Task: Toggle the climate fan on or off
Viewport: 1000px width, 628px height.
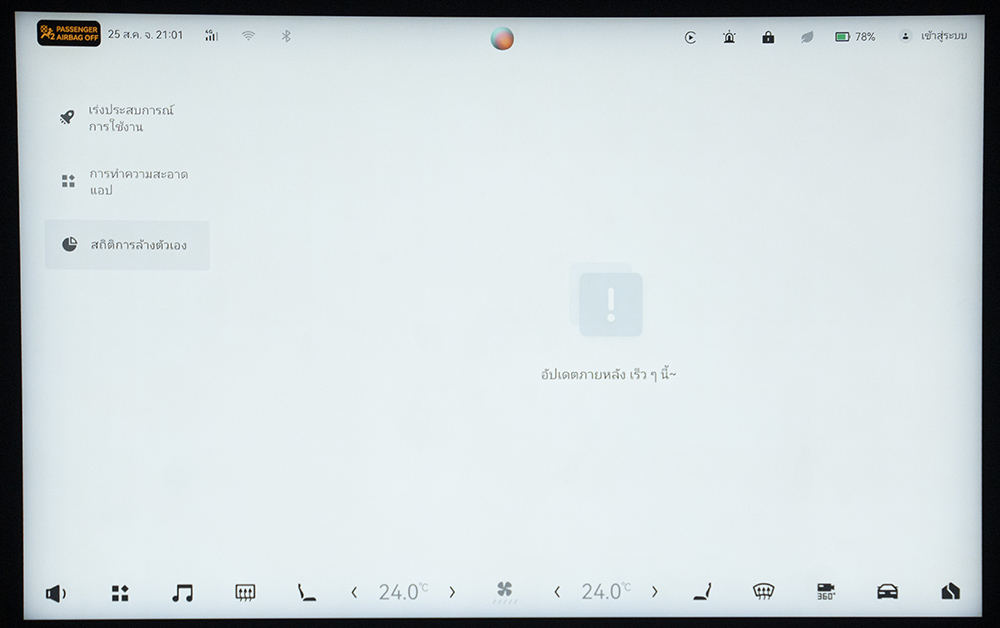Action: pyautogui.click(x=505, y=592)
